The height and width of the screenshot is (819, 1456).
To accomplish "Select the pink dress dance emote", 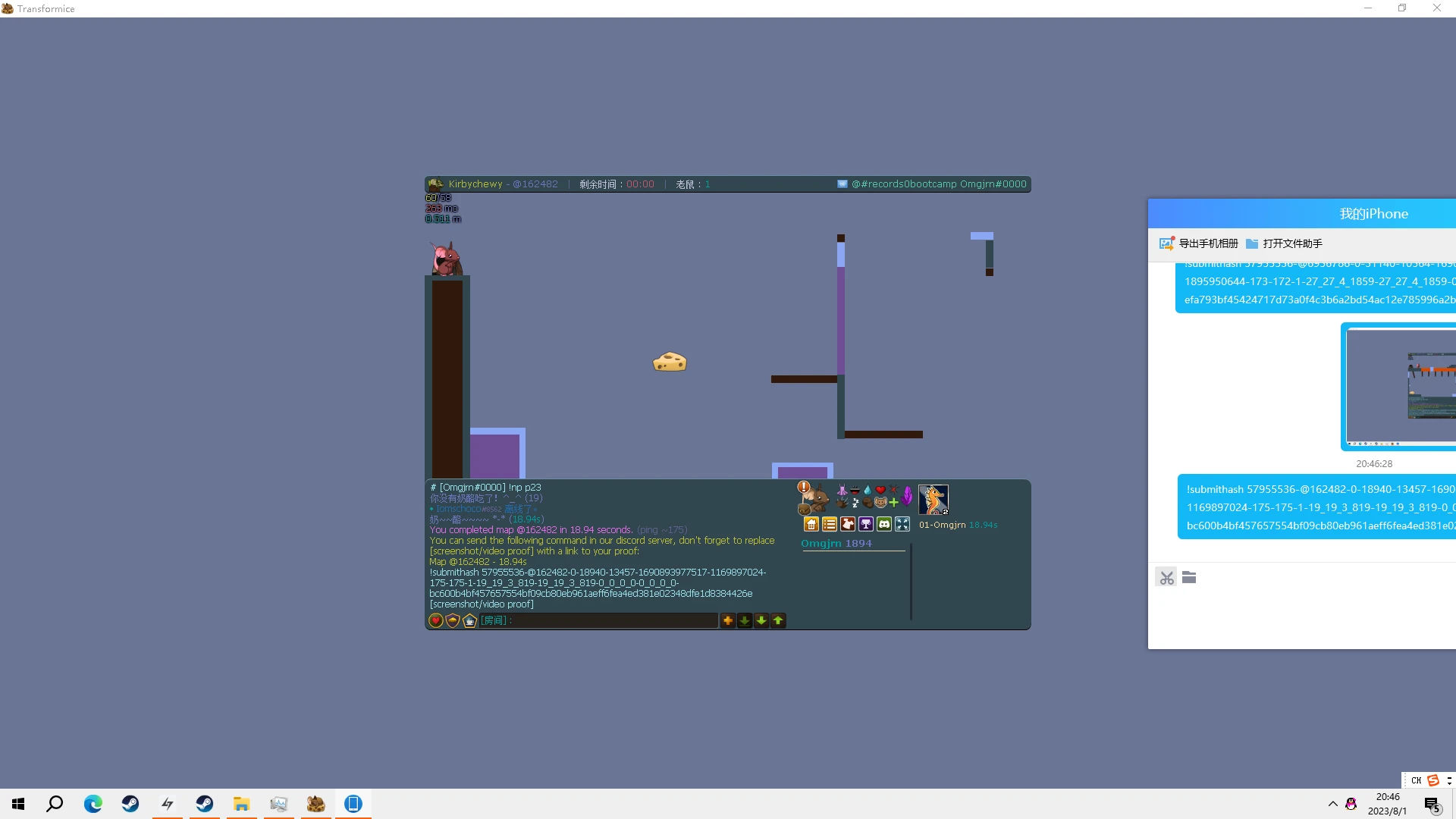I will (x=842, y=491).
